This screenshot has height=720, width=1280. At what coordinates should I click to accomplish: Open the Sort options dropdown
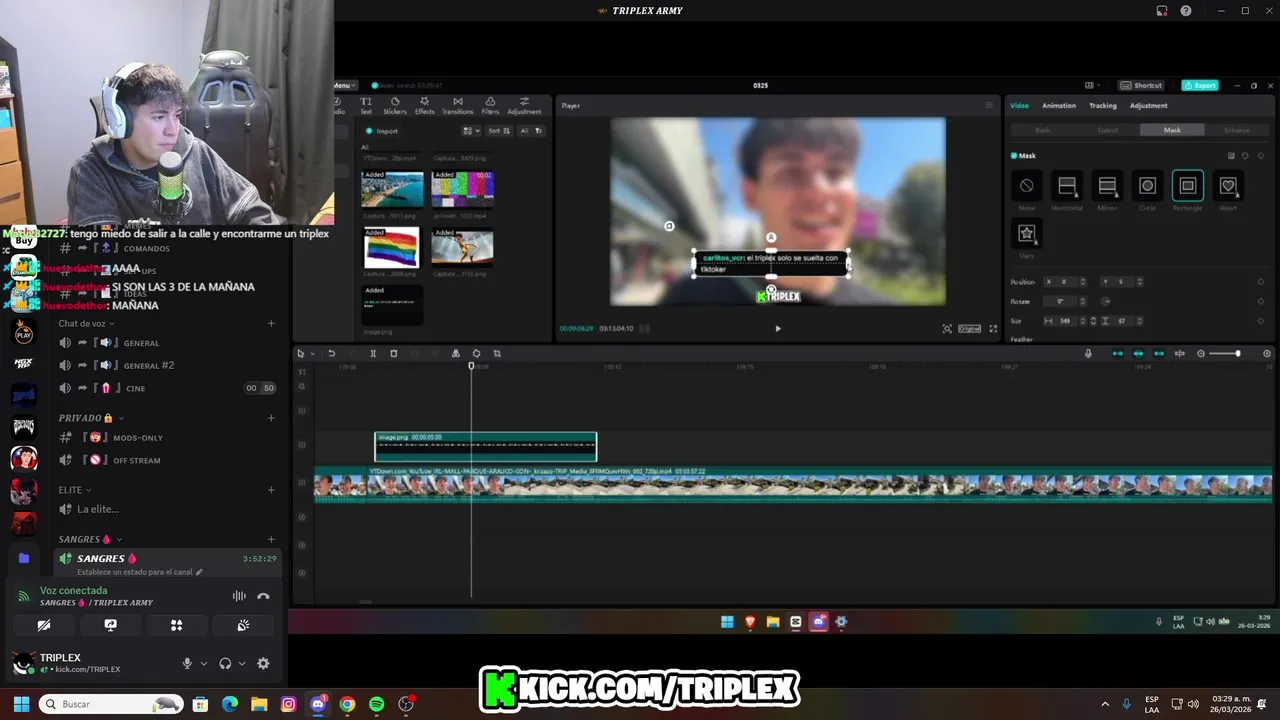[500, 130]
